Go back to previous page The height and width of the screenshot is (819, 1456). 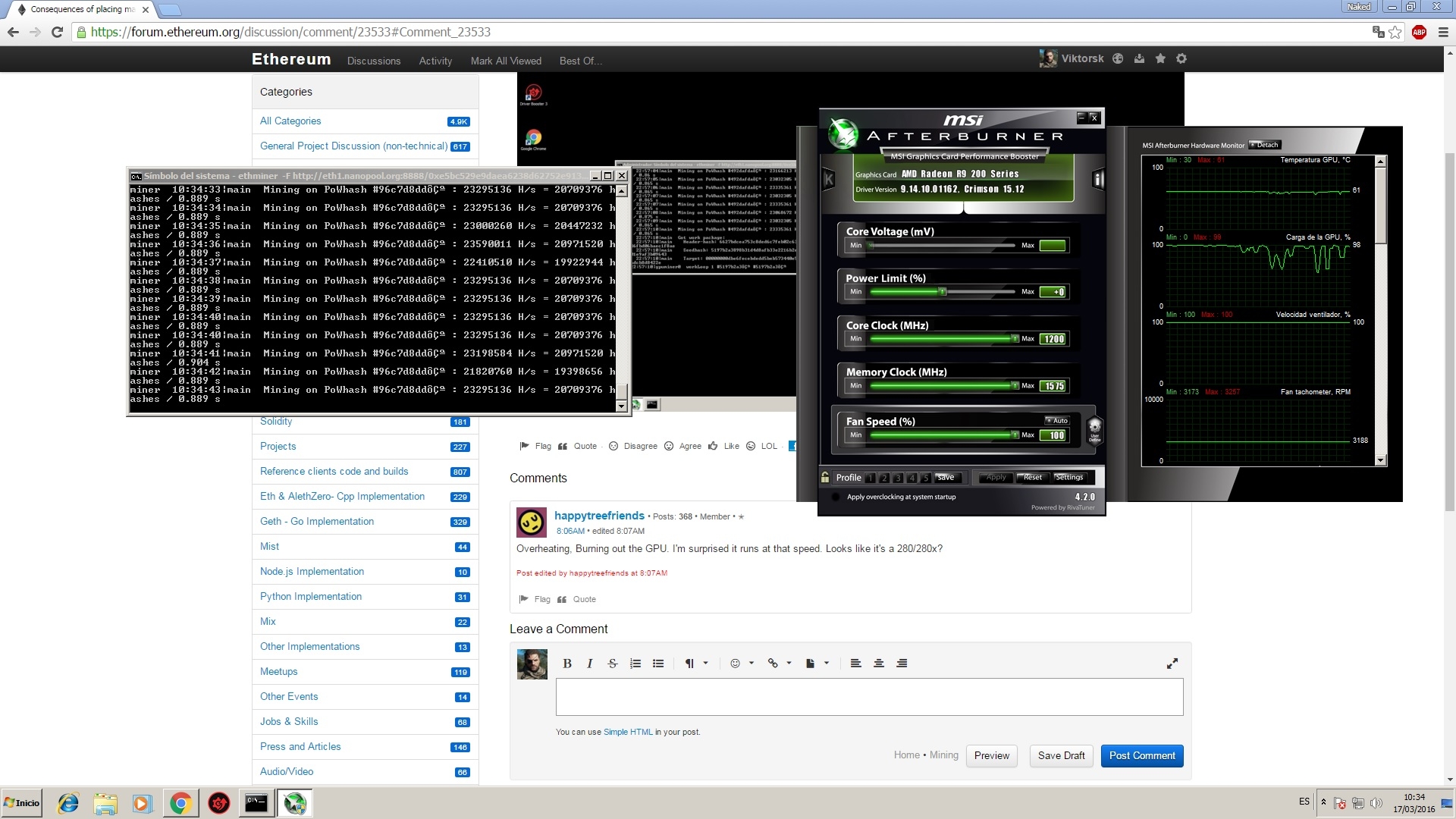13,32
